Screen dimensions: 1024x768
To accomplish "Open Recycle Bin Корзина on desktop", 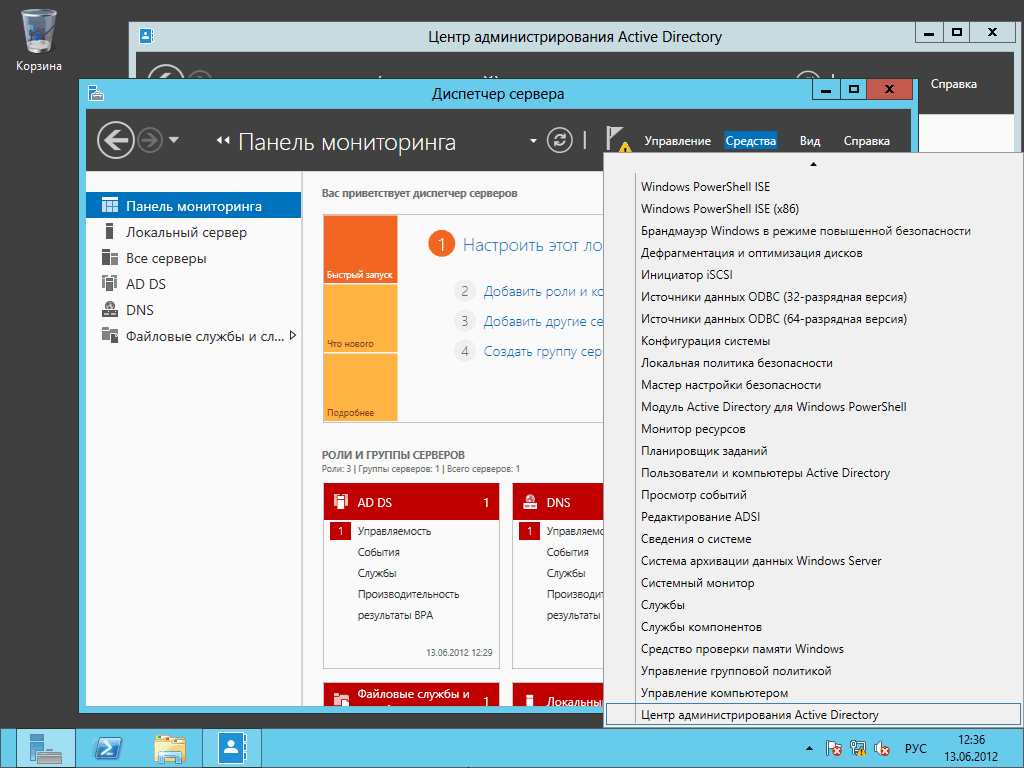I will (39, 39).
